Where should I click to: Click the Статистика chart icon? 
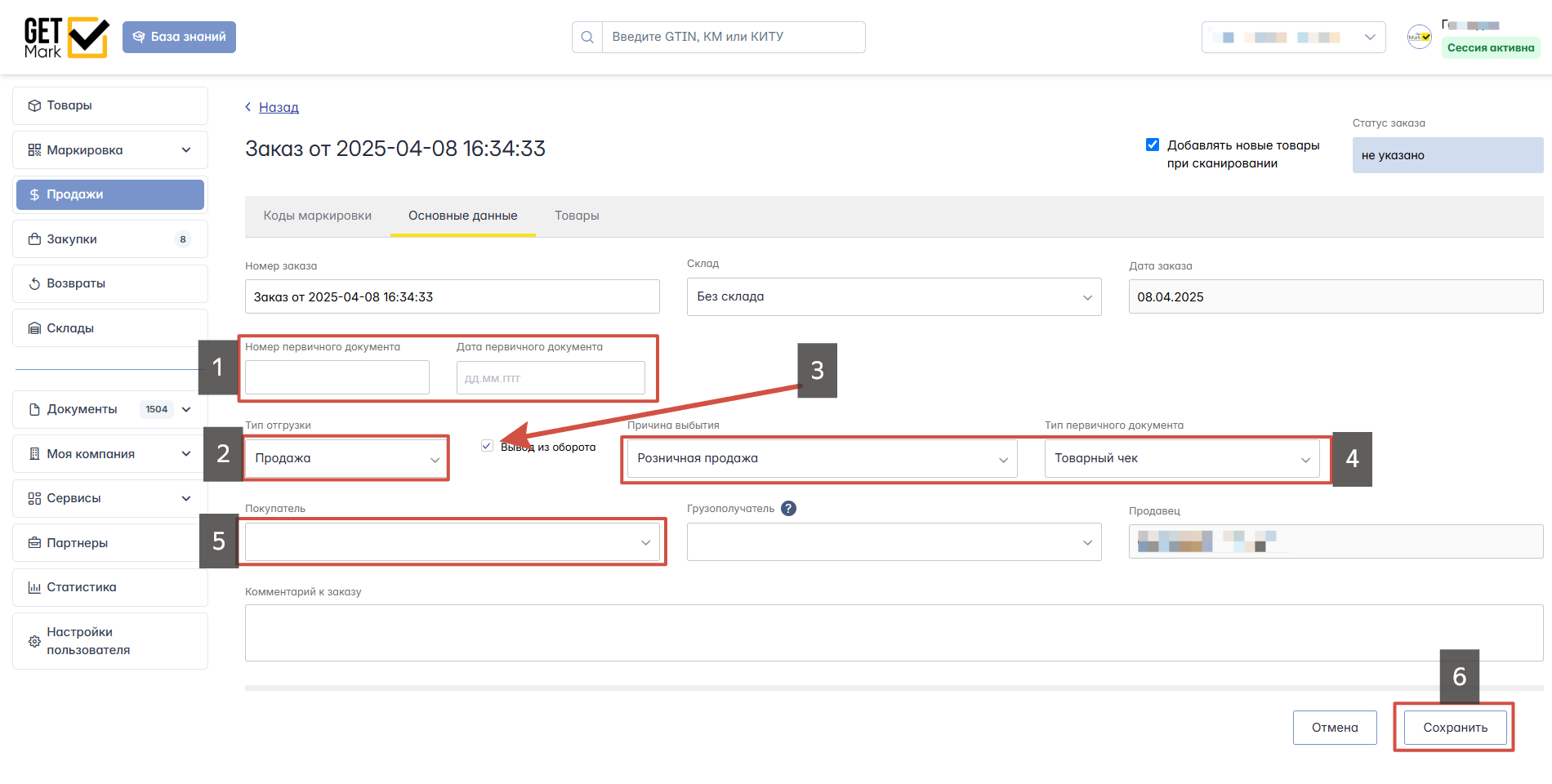34,587
